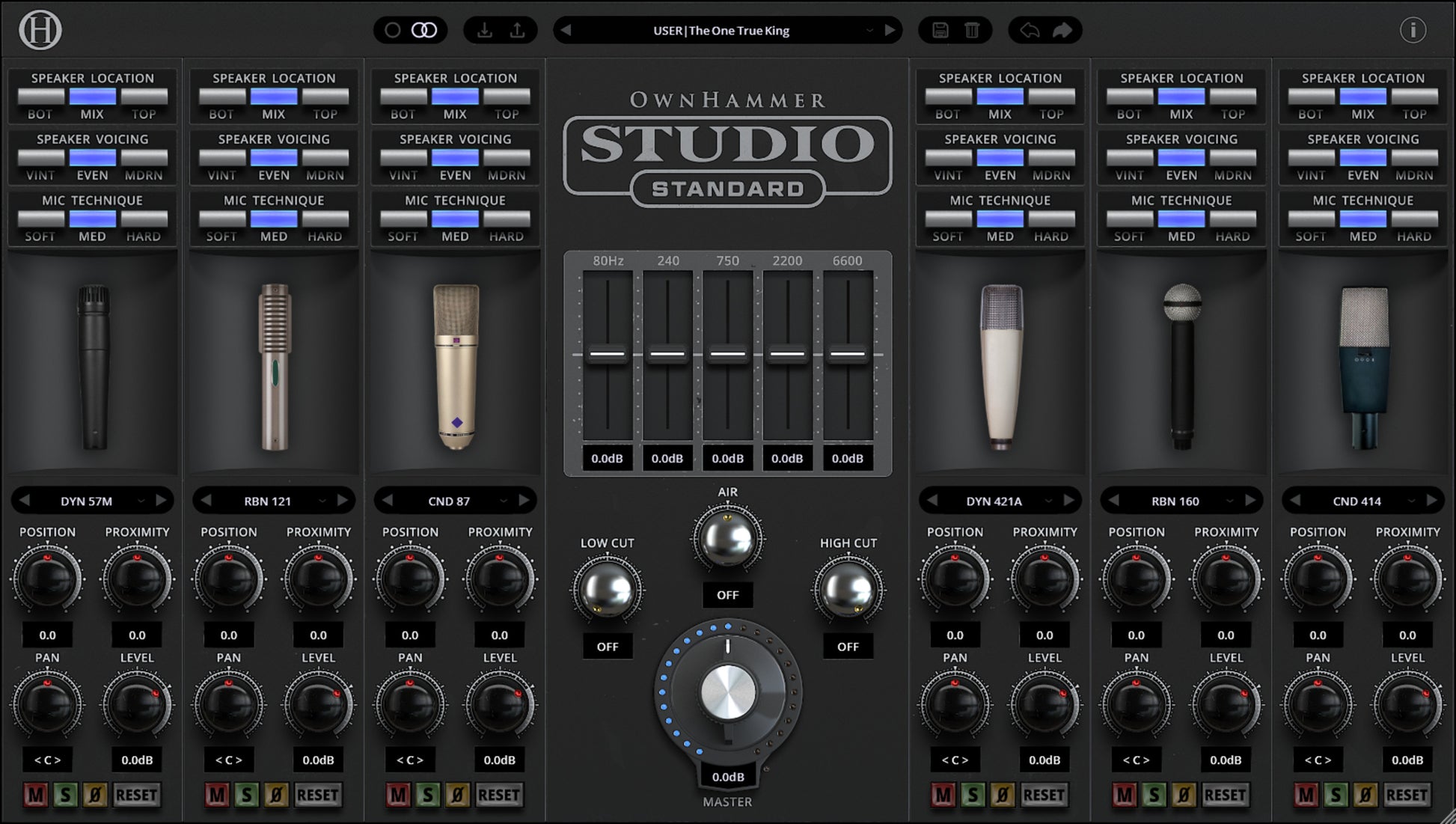This screenshot has width=1456, height=824.
Task: Open DYN 57M microphone dropdown
Action: (x=93, y=501)
